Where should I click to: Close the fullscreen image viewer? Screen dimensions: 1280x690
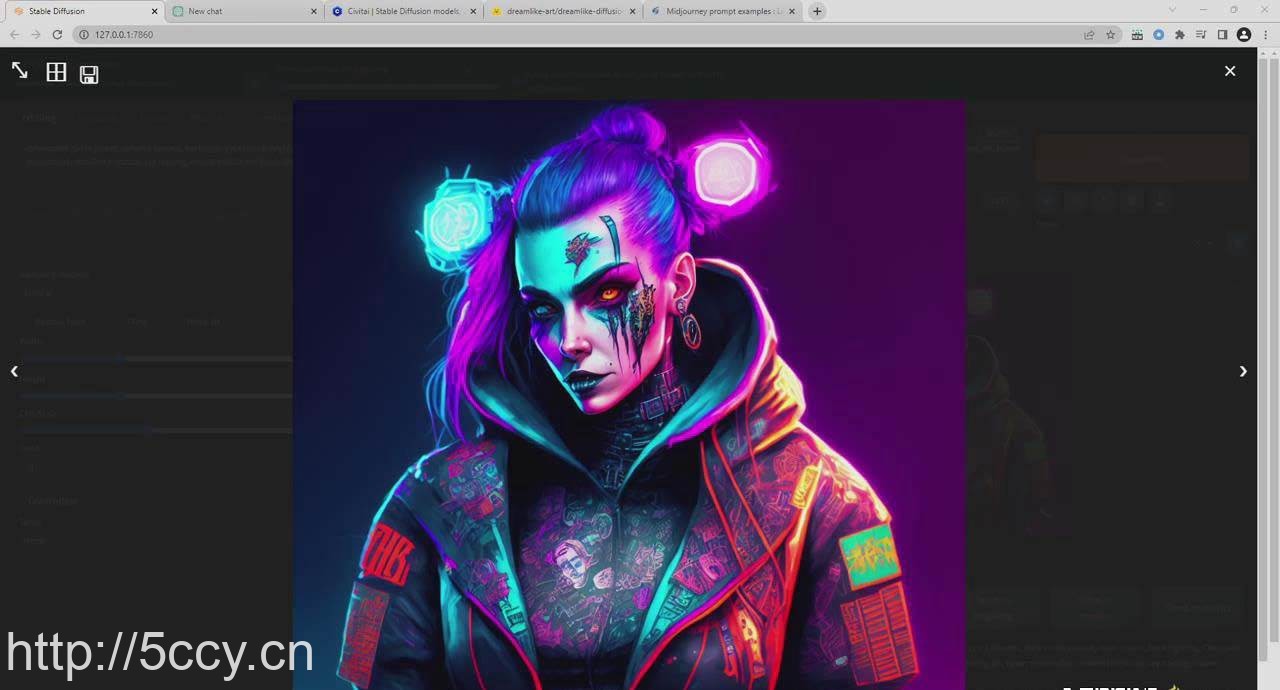1230,71
